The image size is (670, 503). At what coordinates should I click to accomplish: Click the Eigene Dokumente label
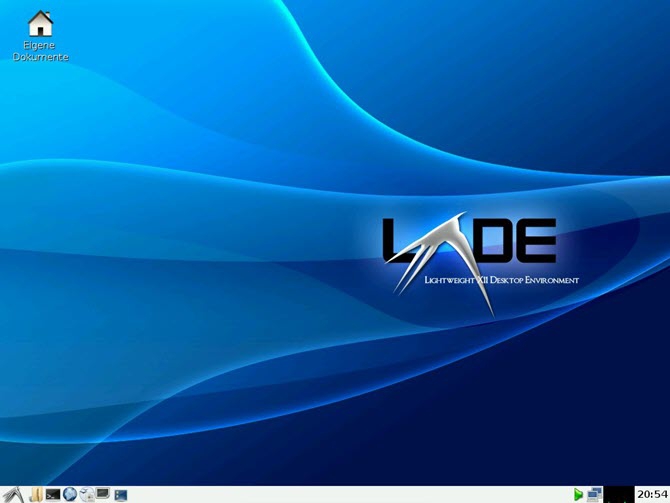click(x=40, y=51)
